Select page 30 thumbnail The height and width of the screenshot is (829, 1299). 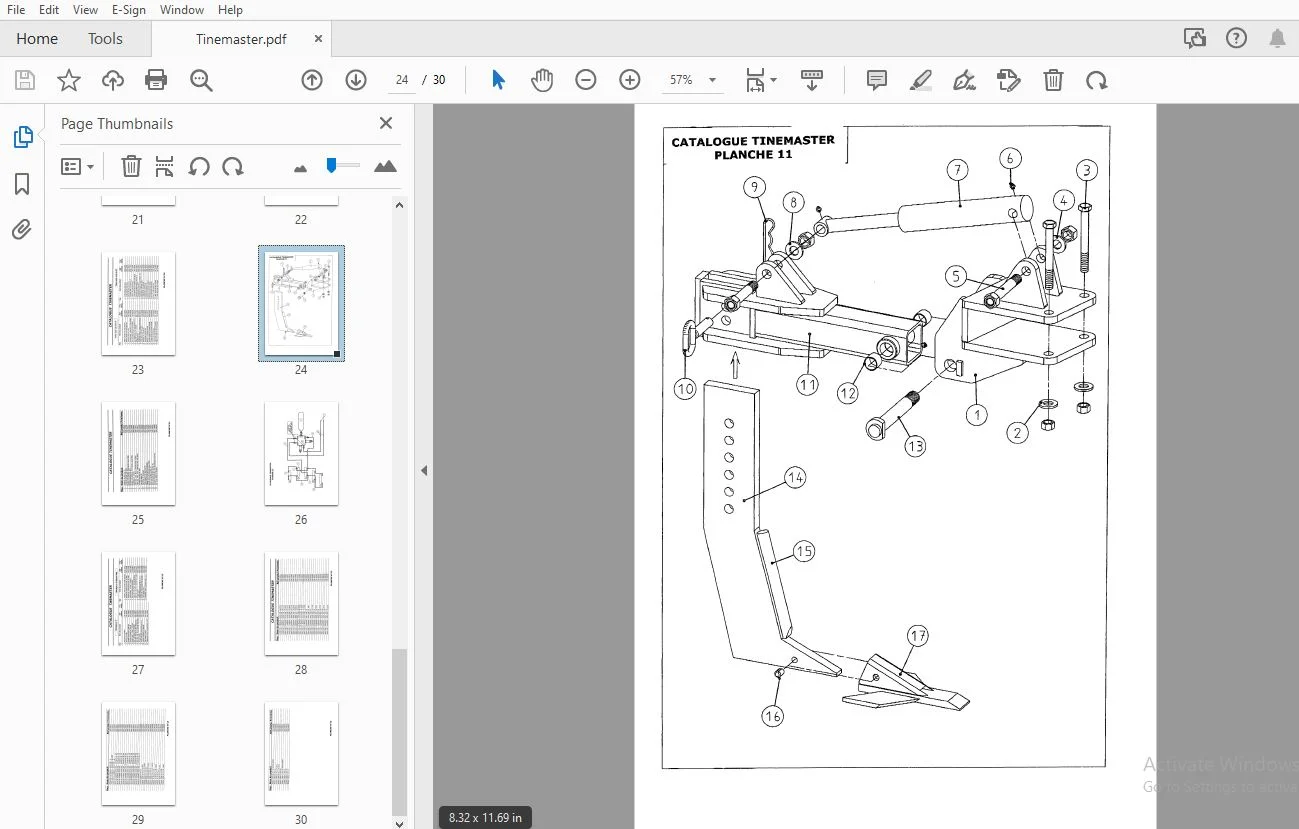click(x=301, y=754)
